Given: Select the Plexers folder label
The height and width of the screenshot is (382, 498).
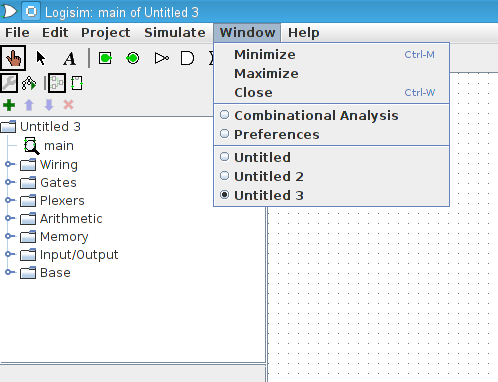Looking at the screenshot, I should point(62,201).
